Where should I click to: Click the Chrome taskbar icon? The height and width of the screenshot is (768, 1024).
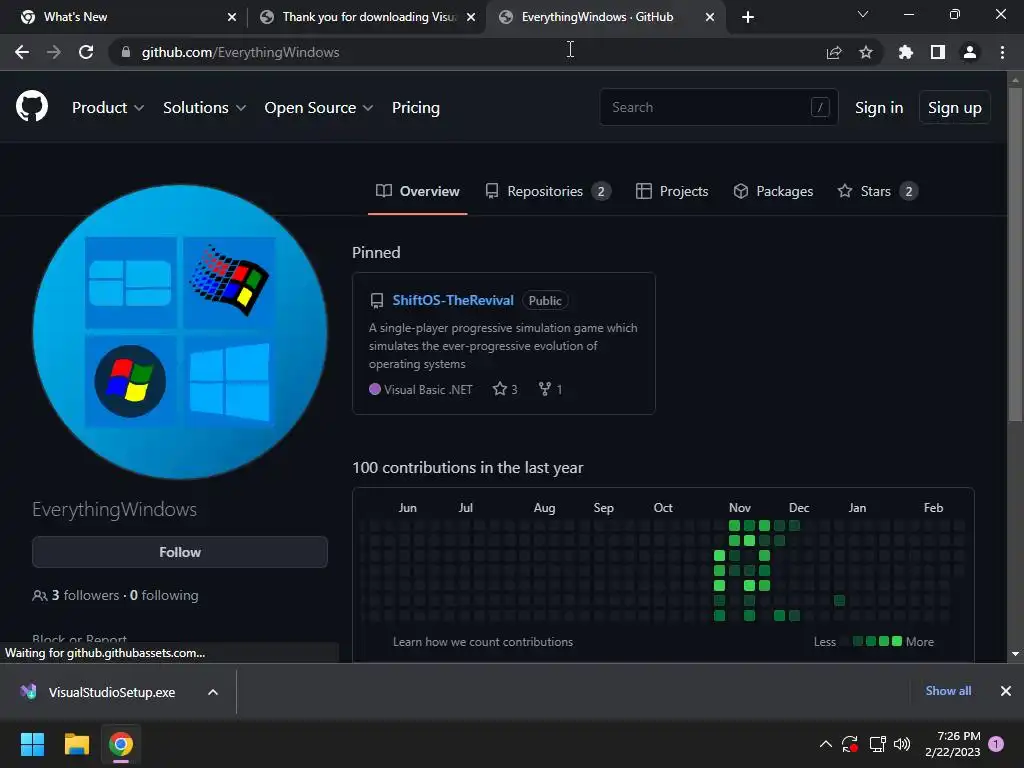pyautogui.click(x=121, y=744)
